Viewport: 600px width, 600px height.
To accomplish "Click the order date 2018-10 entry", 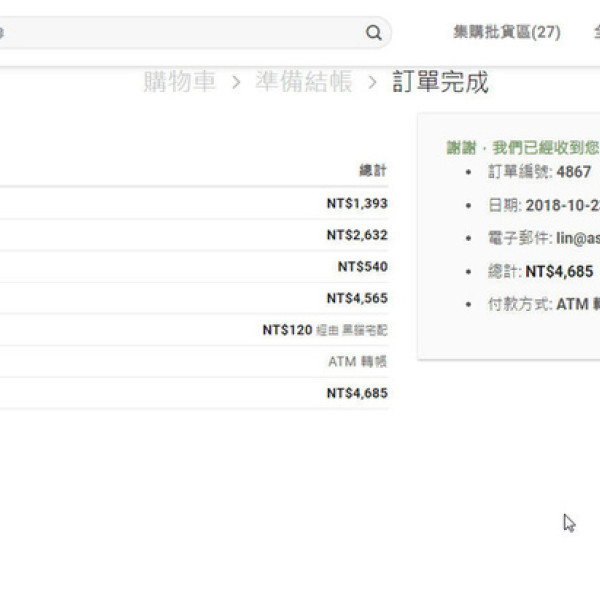I will [560, 205].
